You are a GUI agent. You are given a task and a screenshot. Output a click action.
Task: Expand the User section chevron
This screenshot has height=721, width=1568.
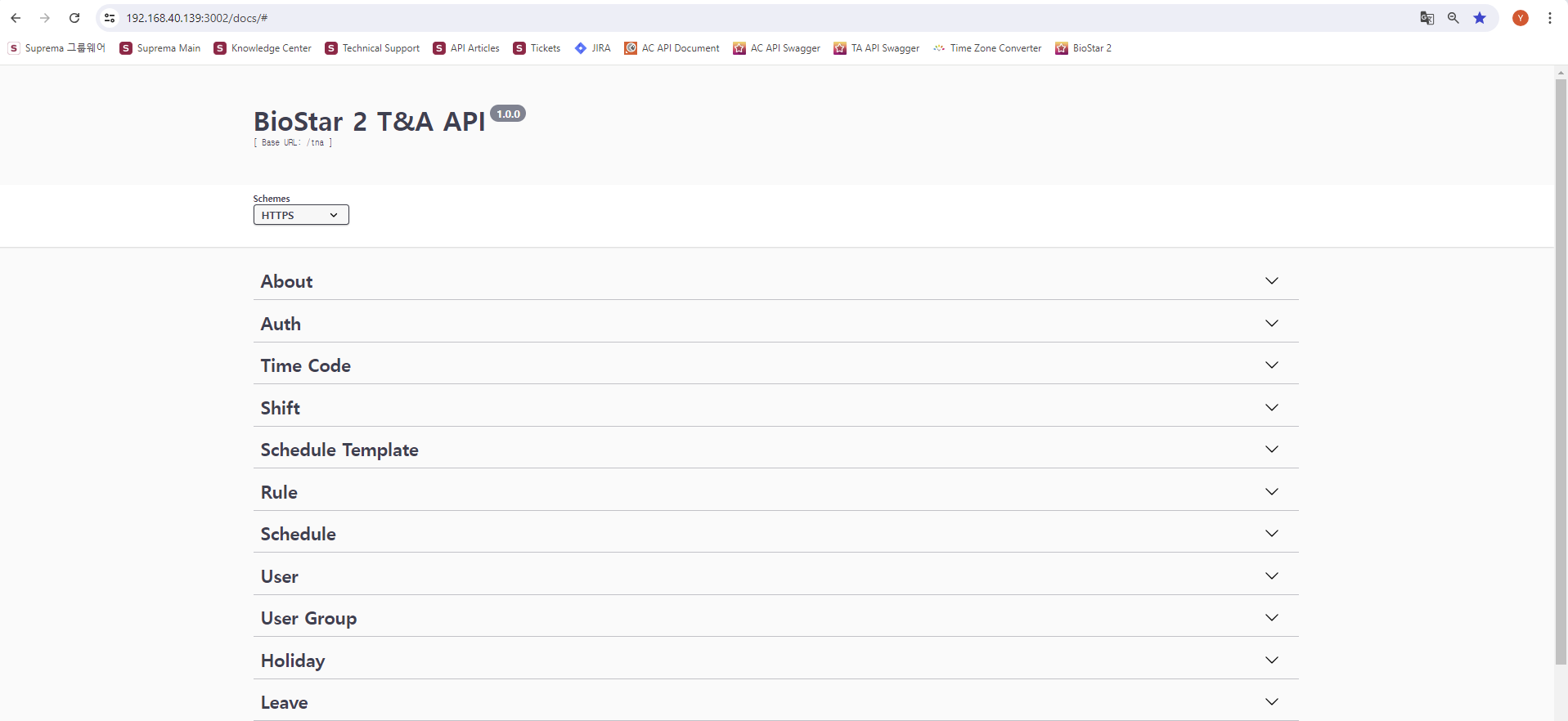point(1272,575)
